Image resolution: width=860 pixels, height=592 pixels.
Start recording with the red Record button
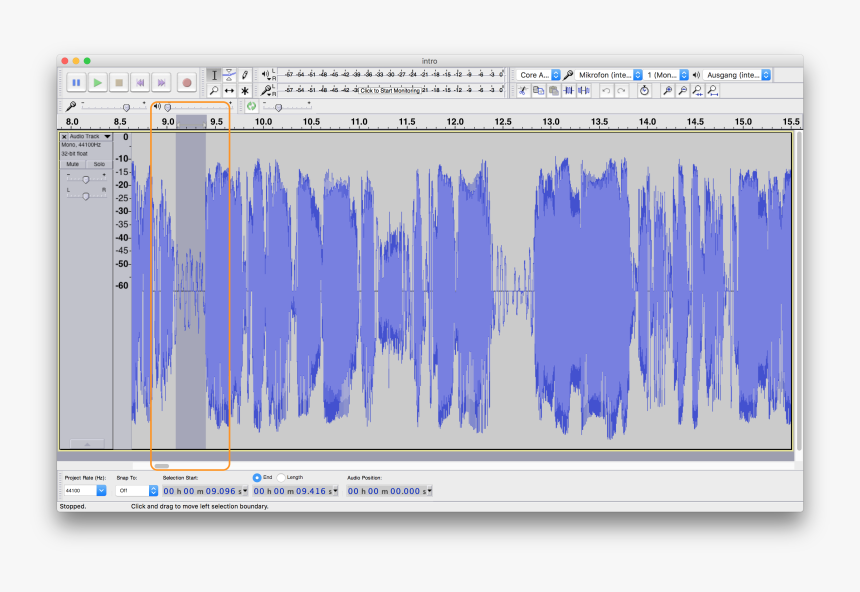click(186, 83)
